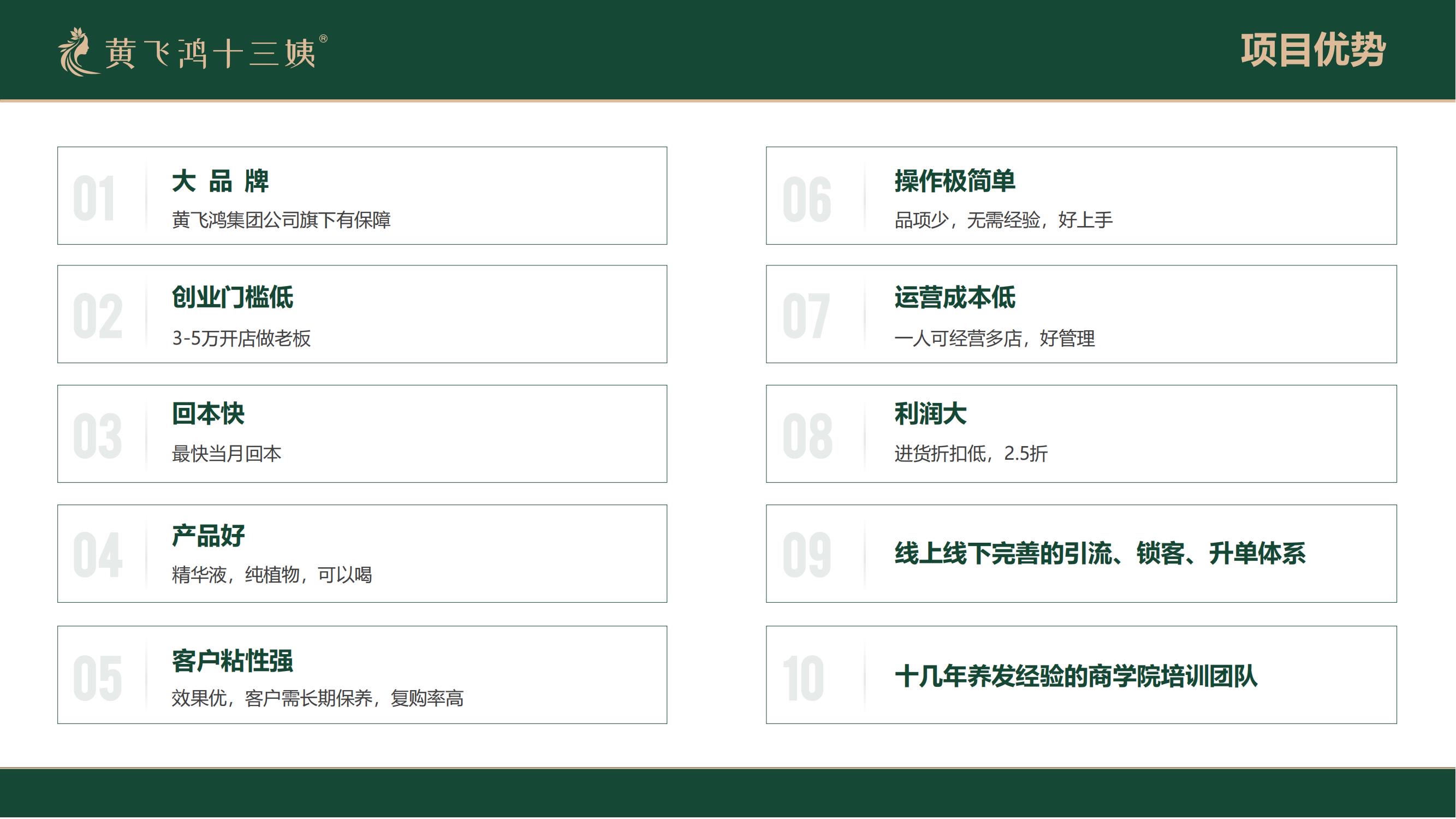Click the 客户粘性强 heading
The image size is (1456, 819).
[233, 661]
